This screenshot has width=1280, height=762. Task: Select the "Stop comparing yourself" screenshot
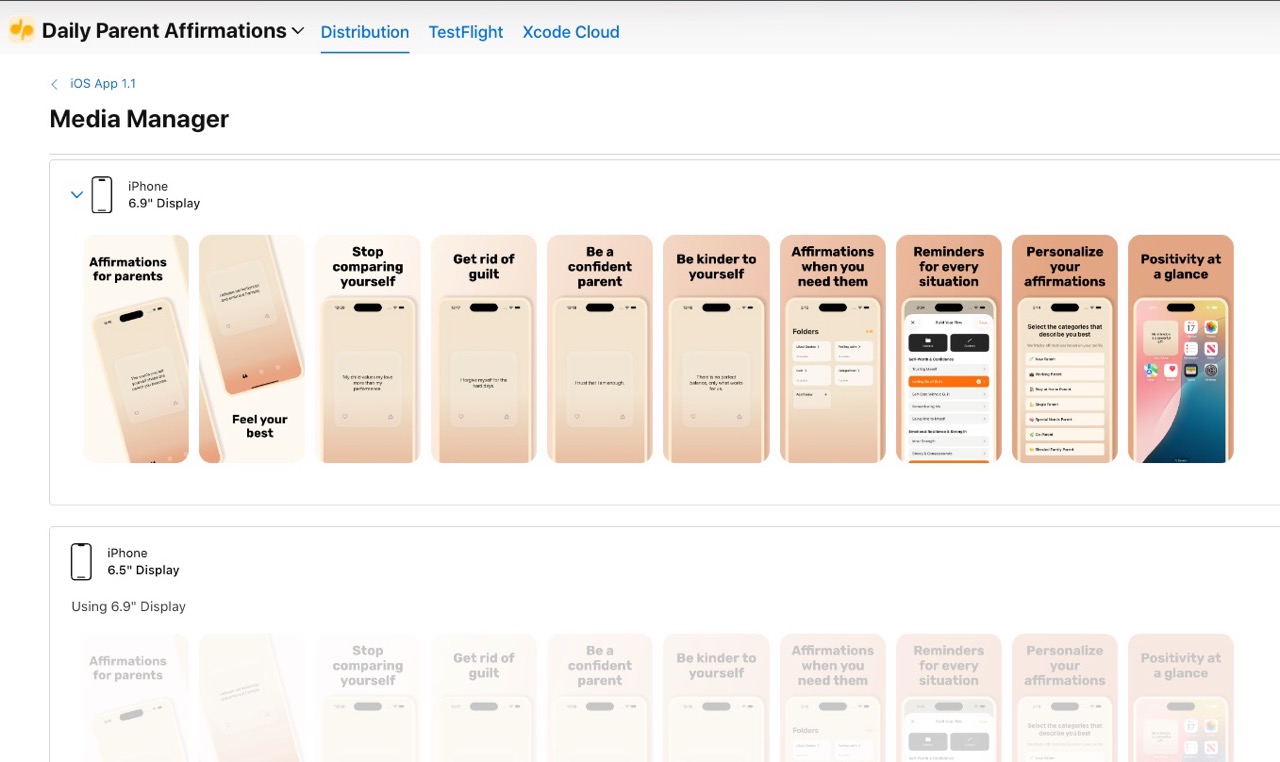point(368,349)
